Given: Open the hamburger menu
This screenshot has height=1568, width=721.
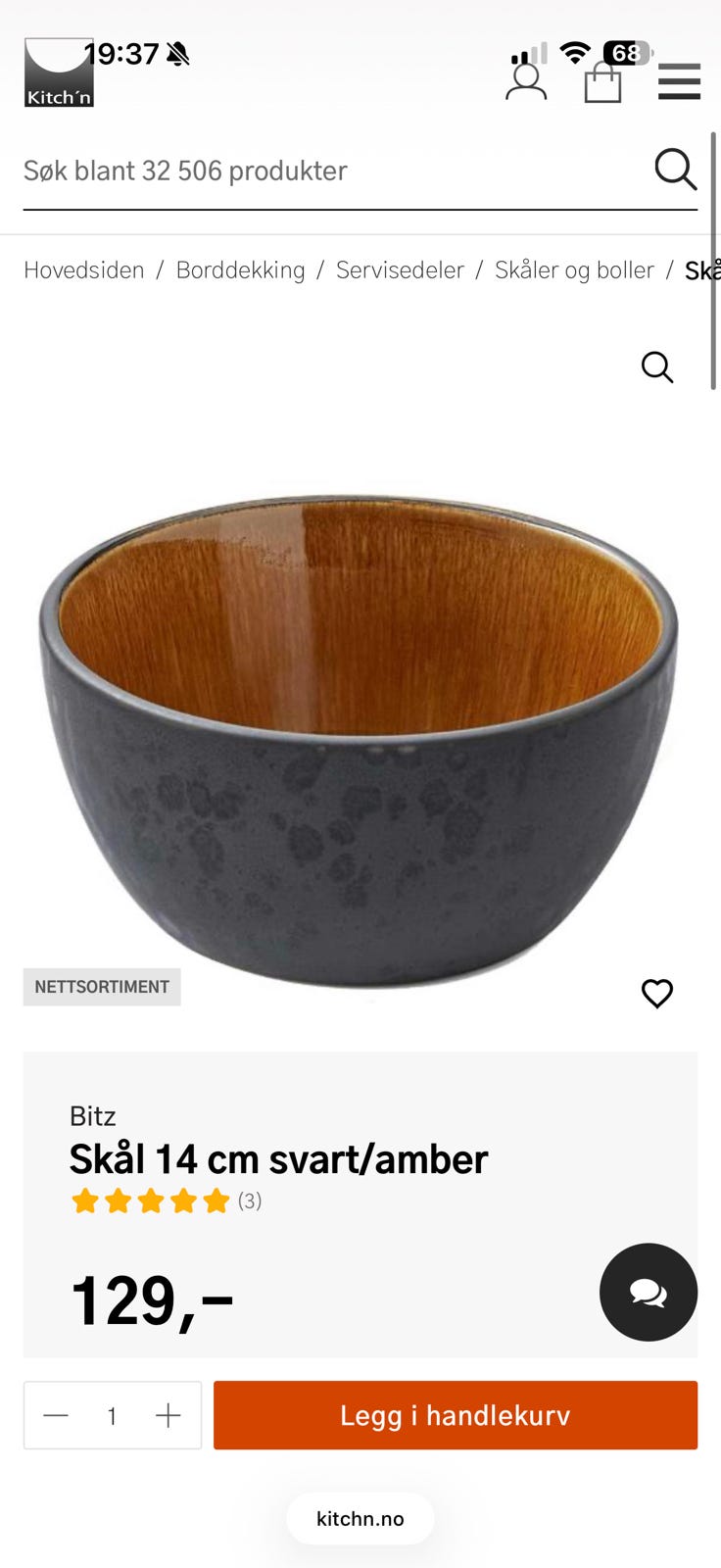Looking at the screenshot, I should [x=679, y=82].
